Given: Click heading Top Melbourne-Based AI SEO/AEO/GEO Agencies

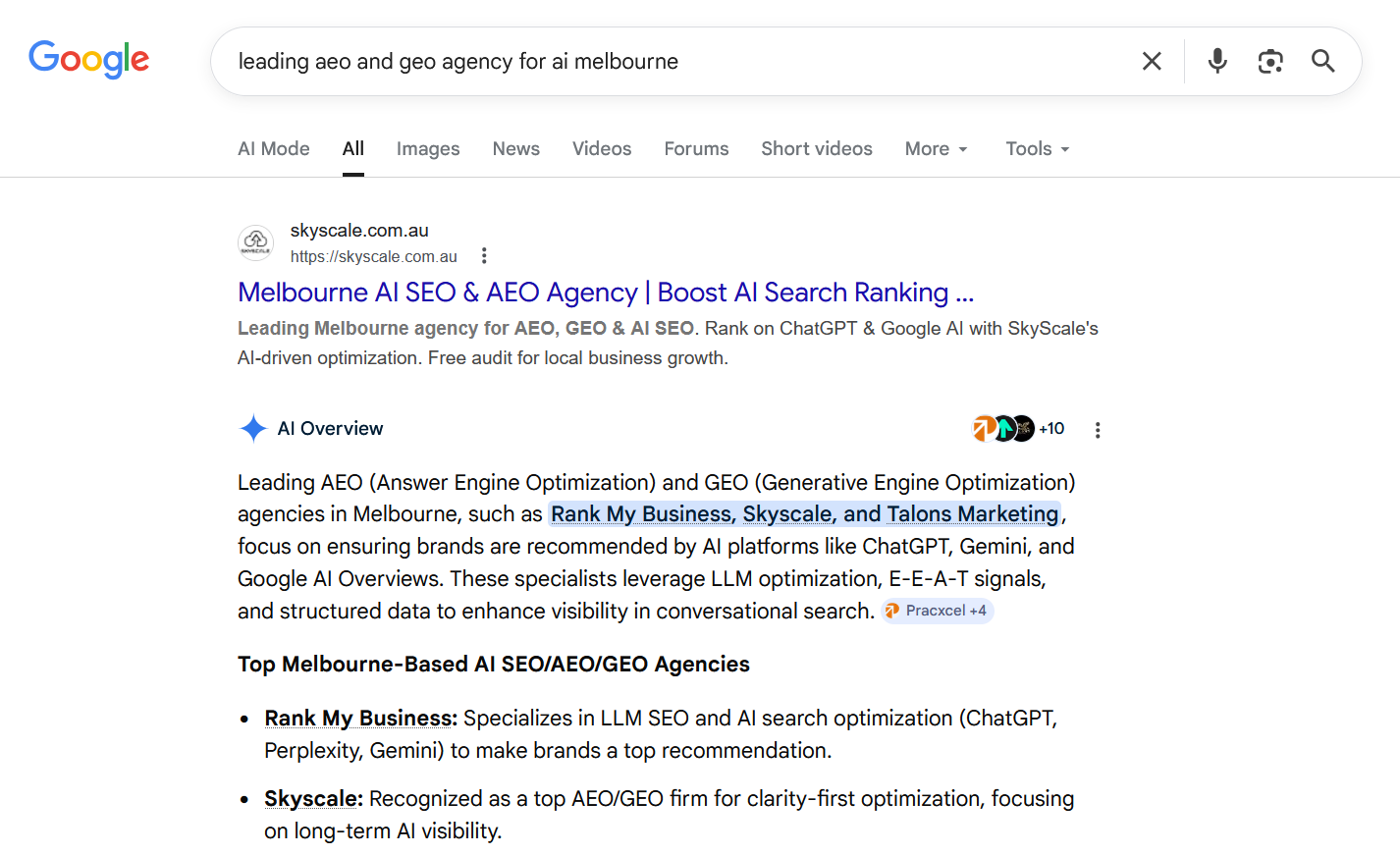Looking at the screenshot, I should click(494, 665).
